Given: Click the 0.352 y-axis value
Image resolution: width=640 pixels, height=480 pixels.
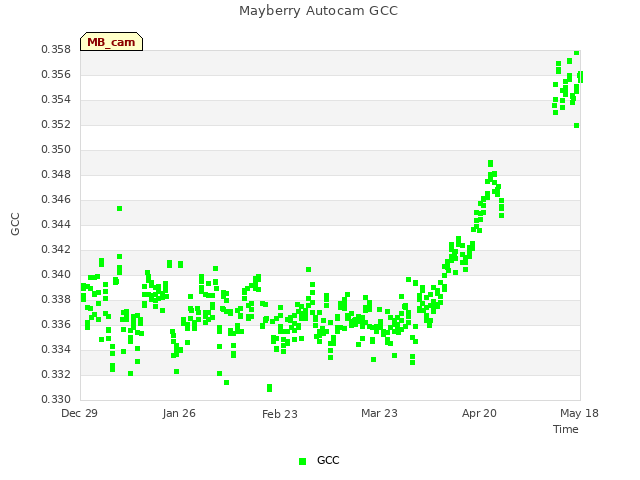Looking at the screenshot, I should tap(56, 124).
